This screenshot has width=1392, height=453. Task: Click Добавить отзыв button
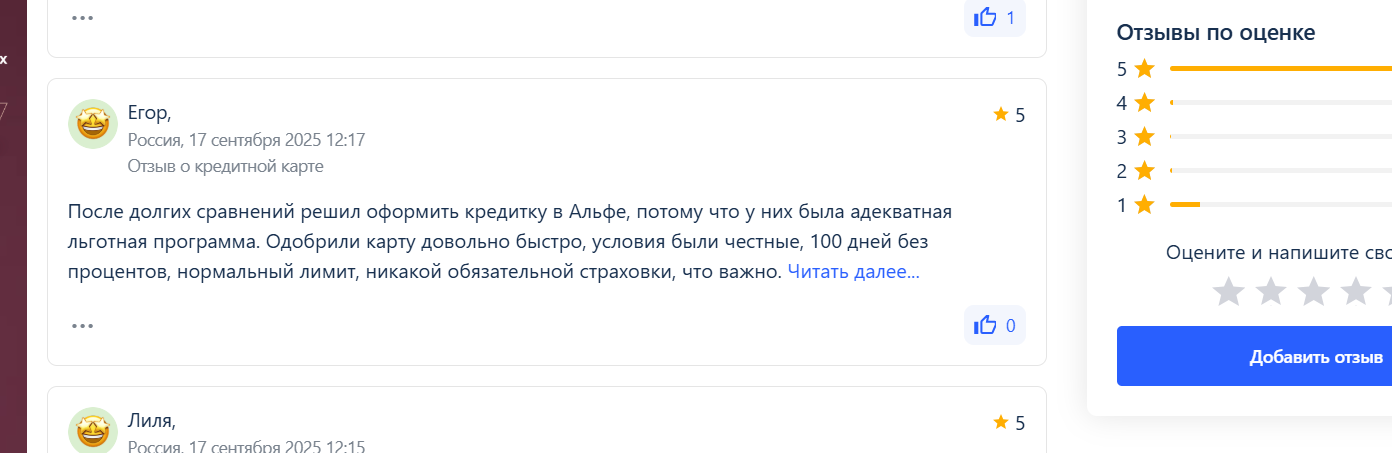pyautogui.click(x=1254, y=356)
